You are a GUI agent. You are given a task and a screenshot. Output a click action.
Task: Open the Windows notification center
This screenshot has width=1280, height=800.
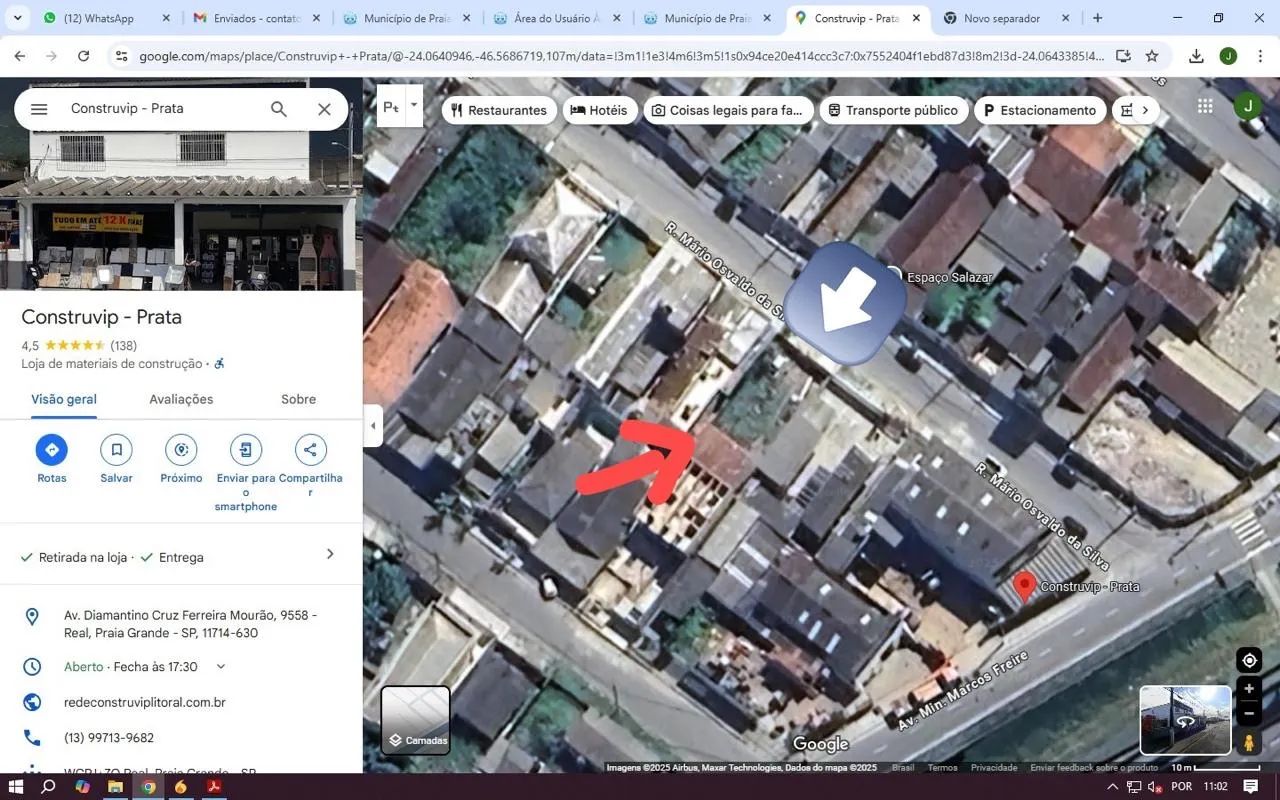1250,787
